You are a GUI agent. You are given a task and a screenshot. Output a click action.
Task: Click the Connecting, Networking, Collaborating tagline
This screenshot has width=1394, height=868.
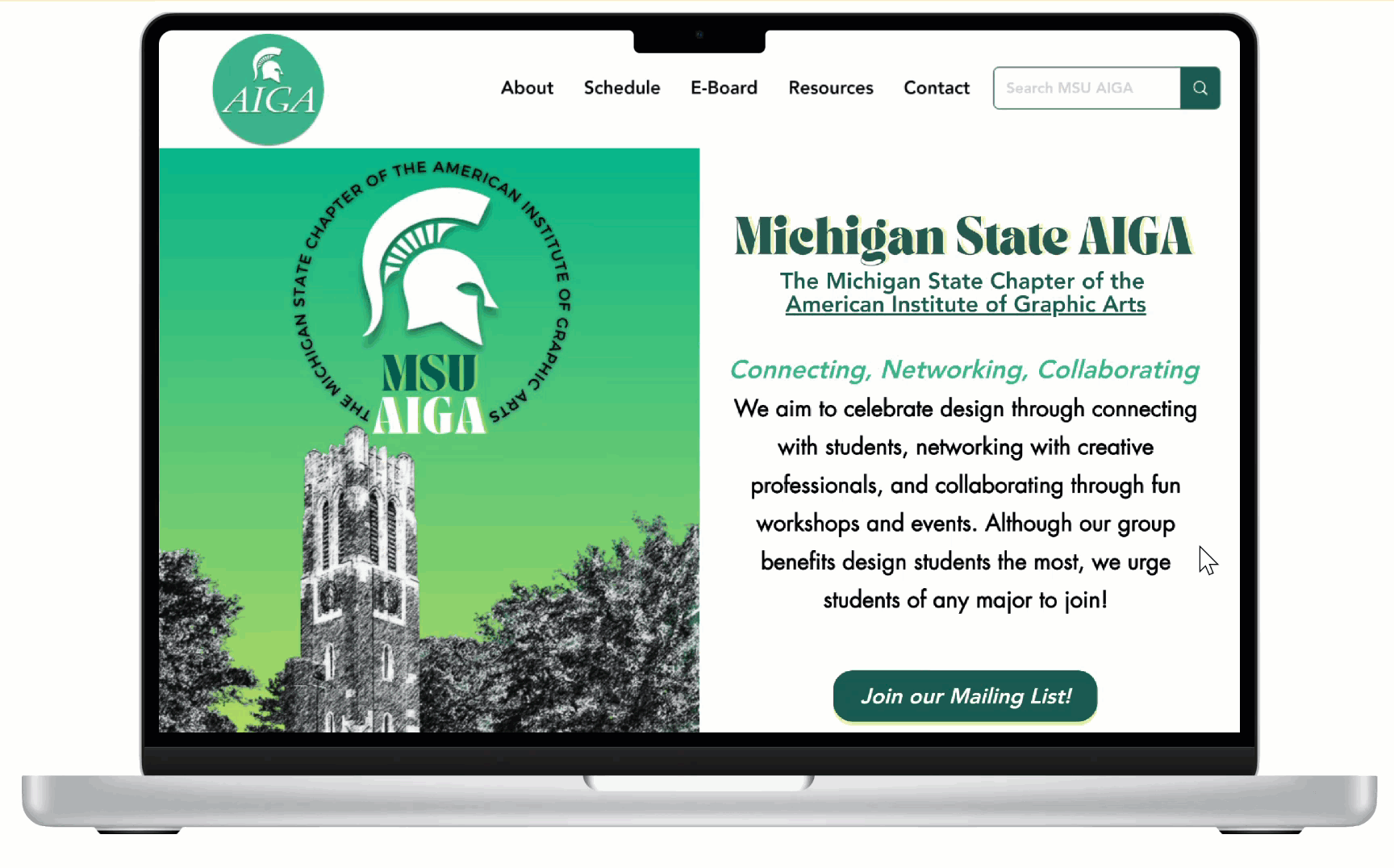click(x=965, y=369)
